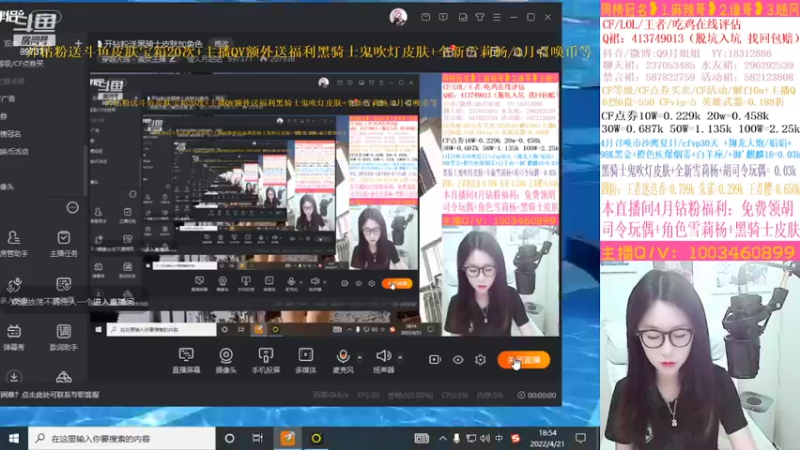Click the Windows Start button
The width and height of the screenshot is (800, 450).
tap(14, 438)
